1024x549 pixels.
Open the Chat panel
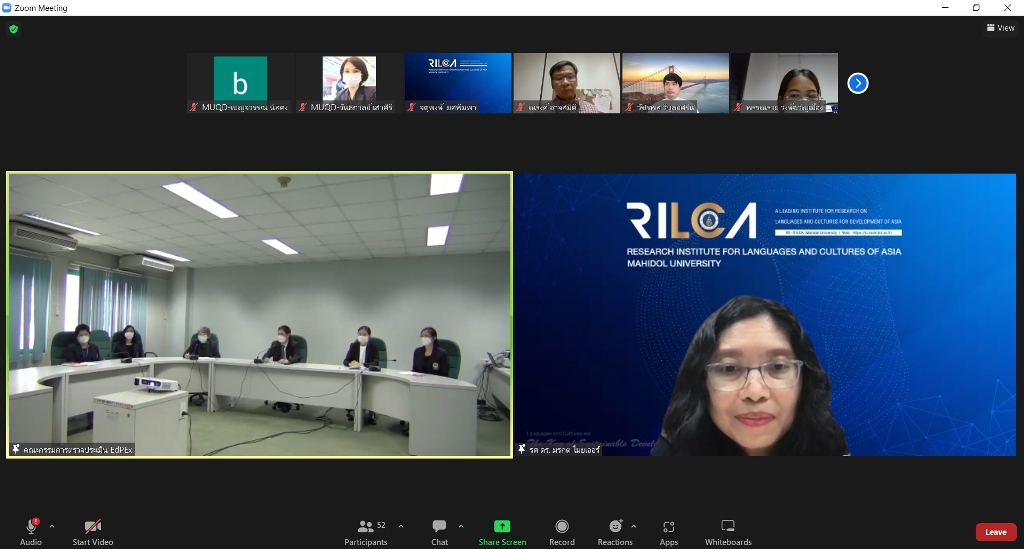(439, 526)
